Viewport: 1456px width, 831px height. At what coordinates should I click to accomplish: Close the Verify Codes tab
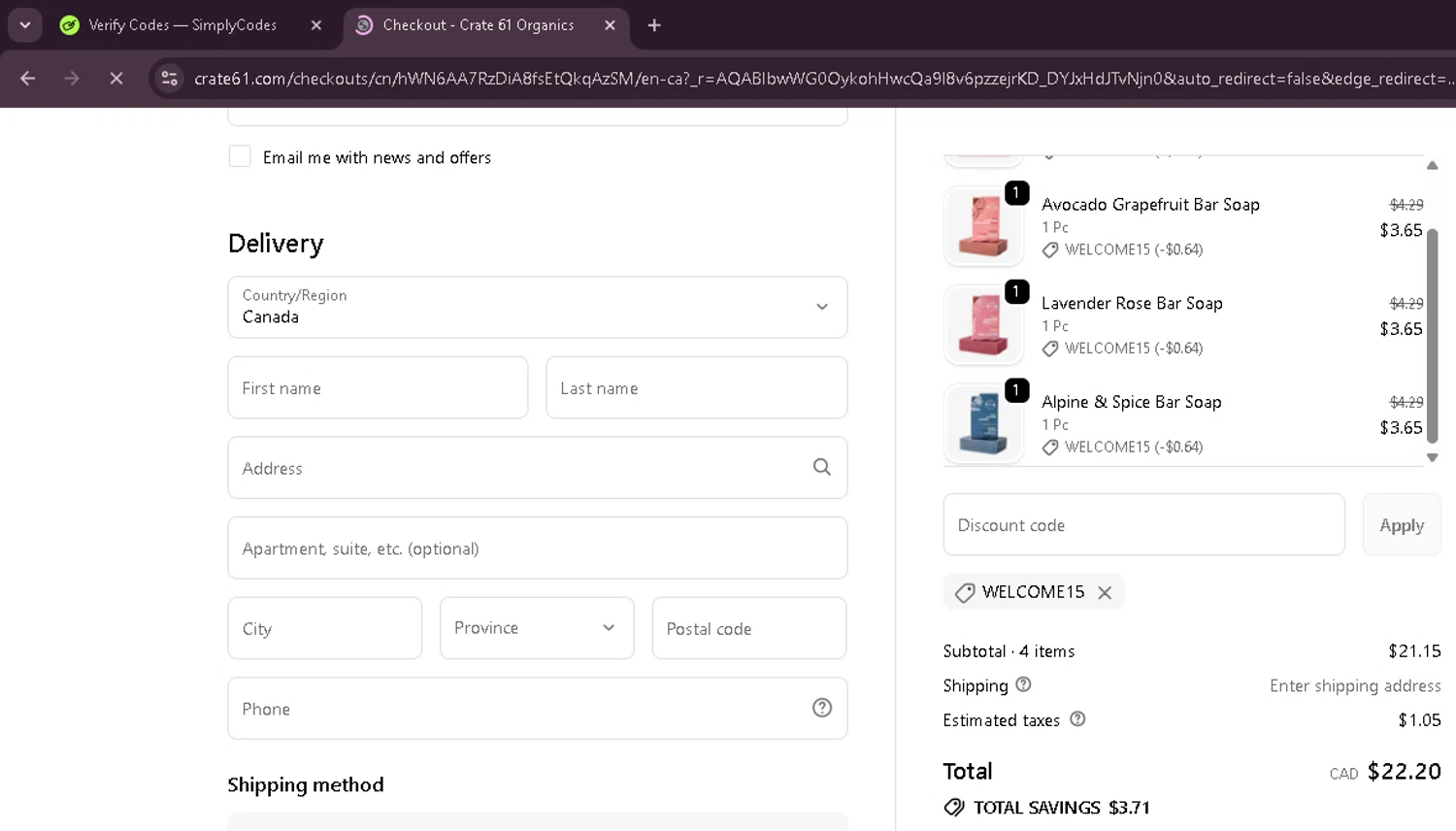316,25
